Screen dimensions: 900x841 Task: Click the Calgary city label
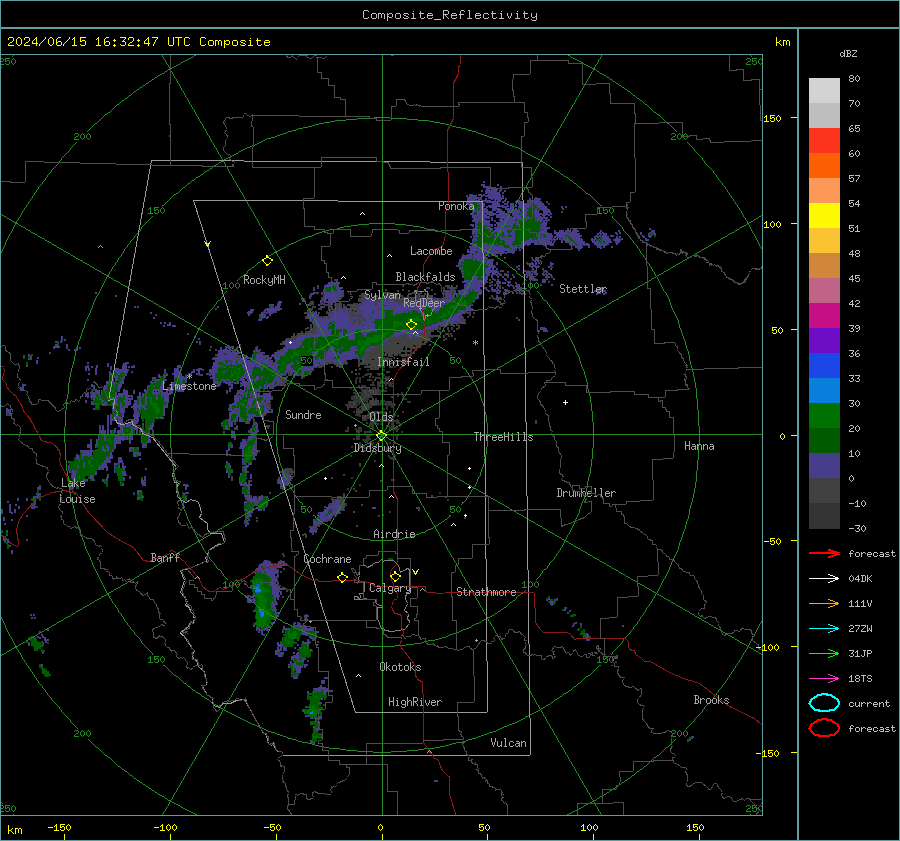(x=390, y=588)
